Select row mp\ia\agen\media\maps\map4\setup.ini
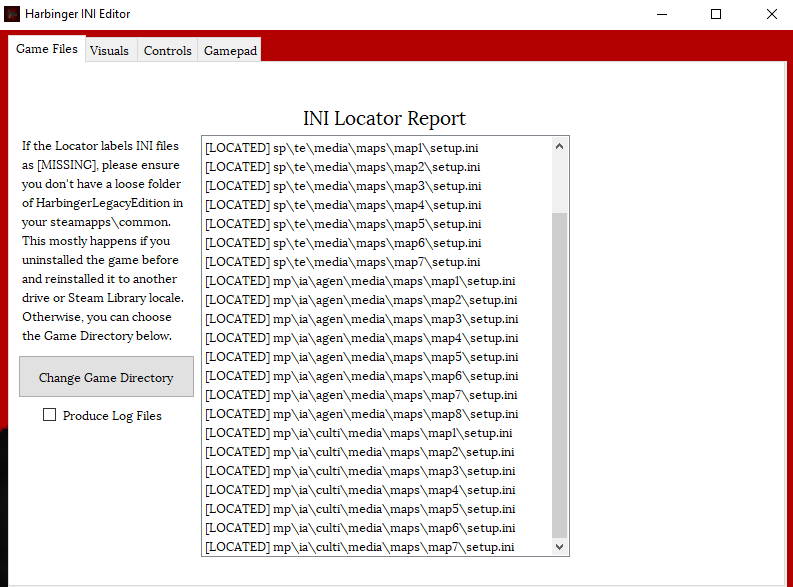 [377, 338]
